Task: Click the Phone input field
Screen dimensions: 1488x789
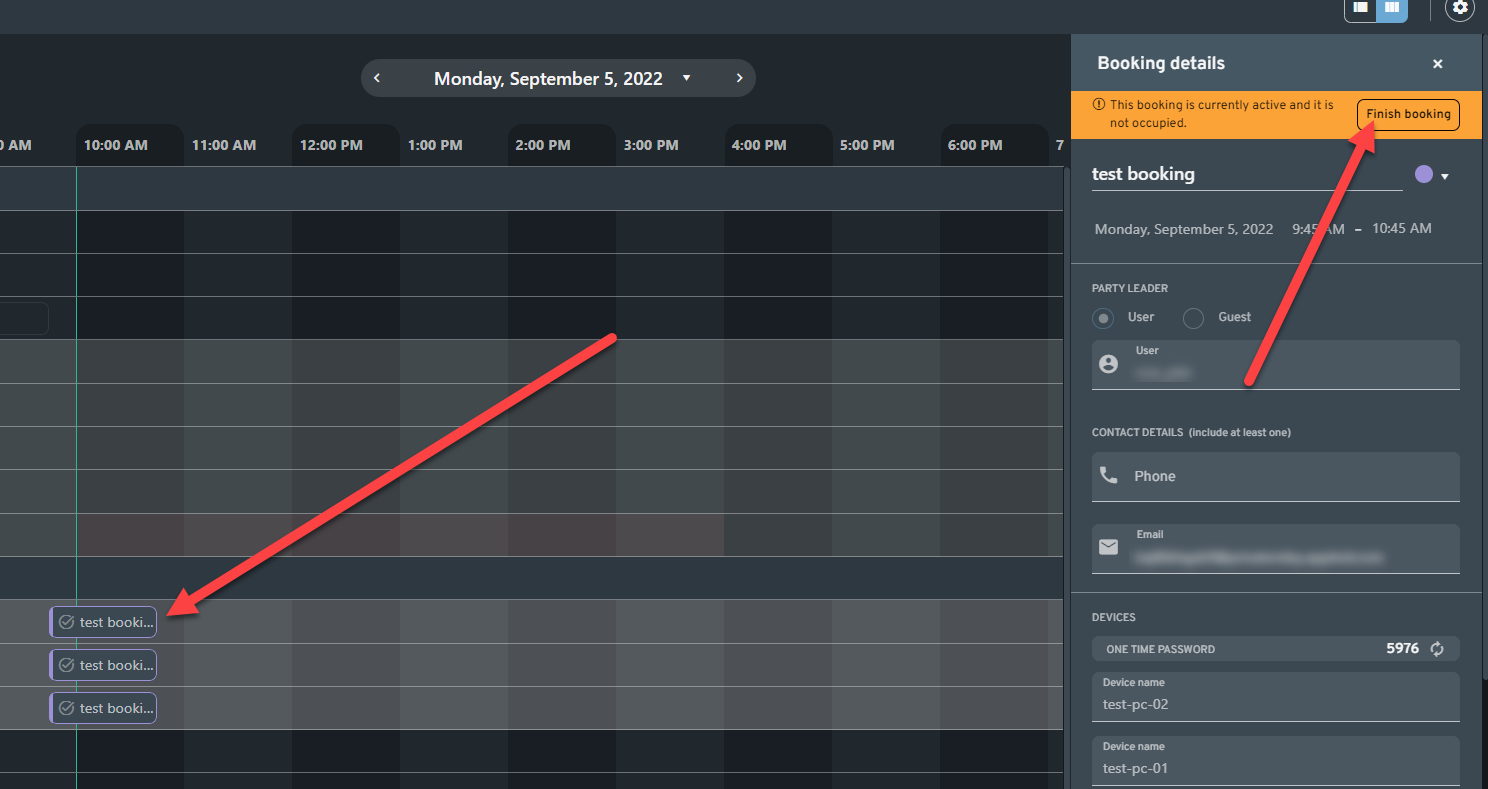Action: [1290, 477]
